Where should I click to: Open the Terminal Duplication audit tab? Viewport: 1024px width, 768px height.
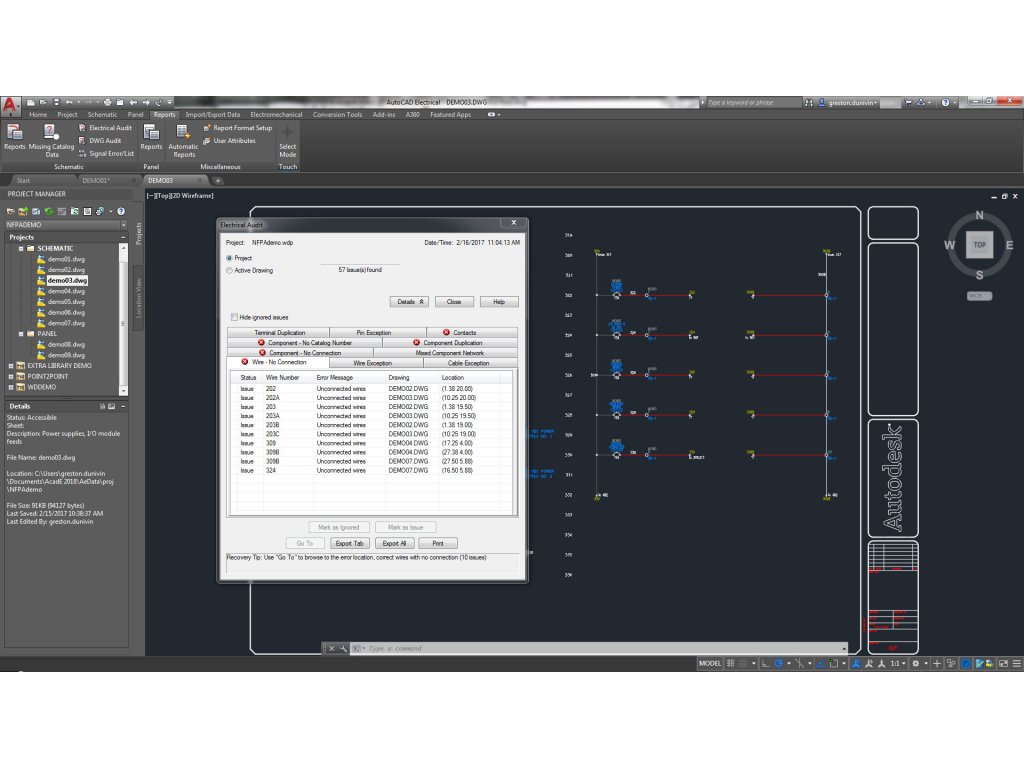(x=279, y=332)
